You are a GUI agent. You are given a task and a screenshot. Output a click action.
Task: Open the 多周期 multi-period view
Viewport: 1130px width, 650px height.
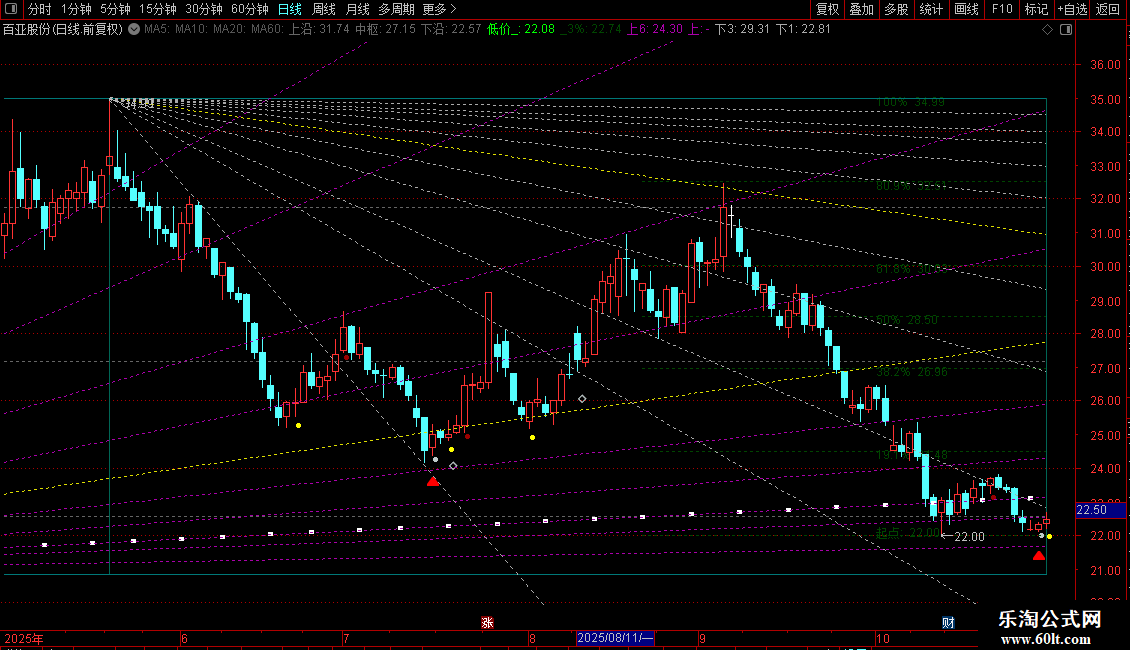[x=396, y=9]
